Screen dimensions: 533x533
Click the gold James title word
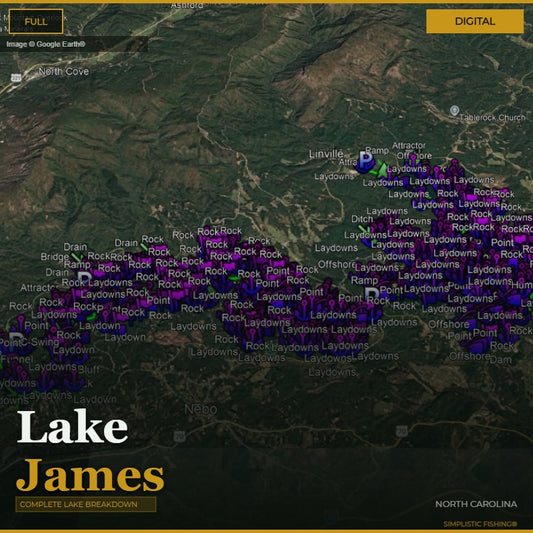90,476
